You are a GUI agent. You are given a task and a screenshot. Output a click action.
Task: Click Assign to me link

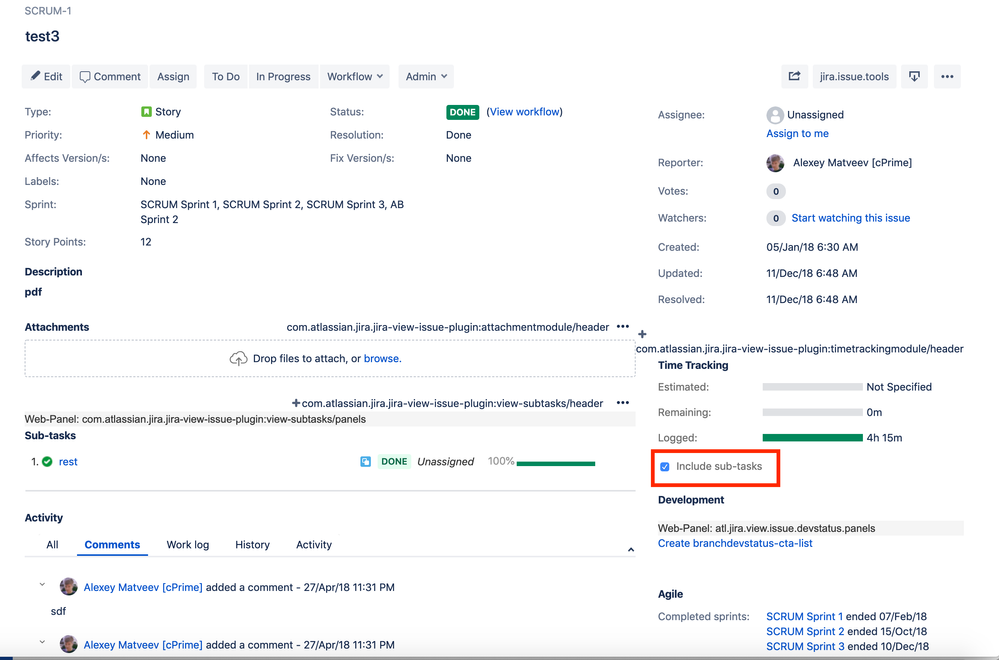[797, 133]
